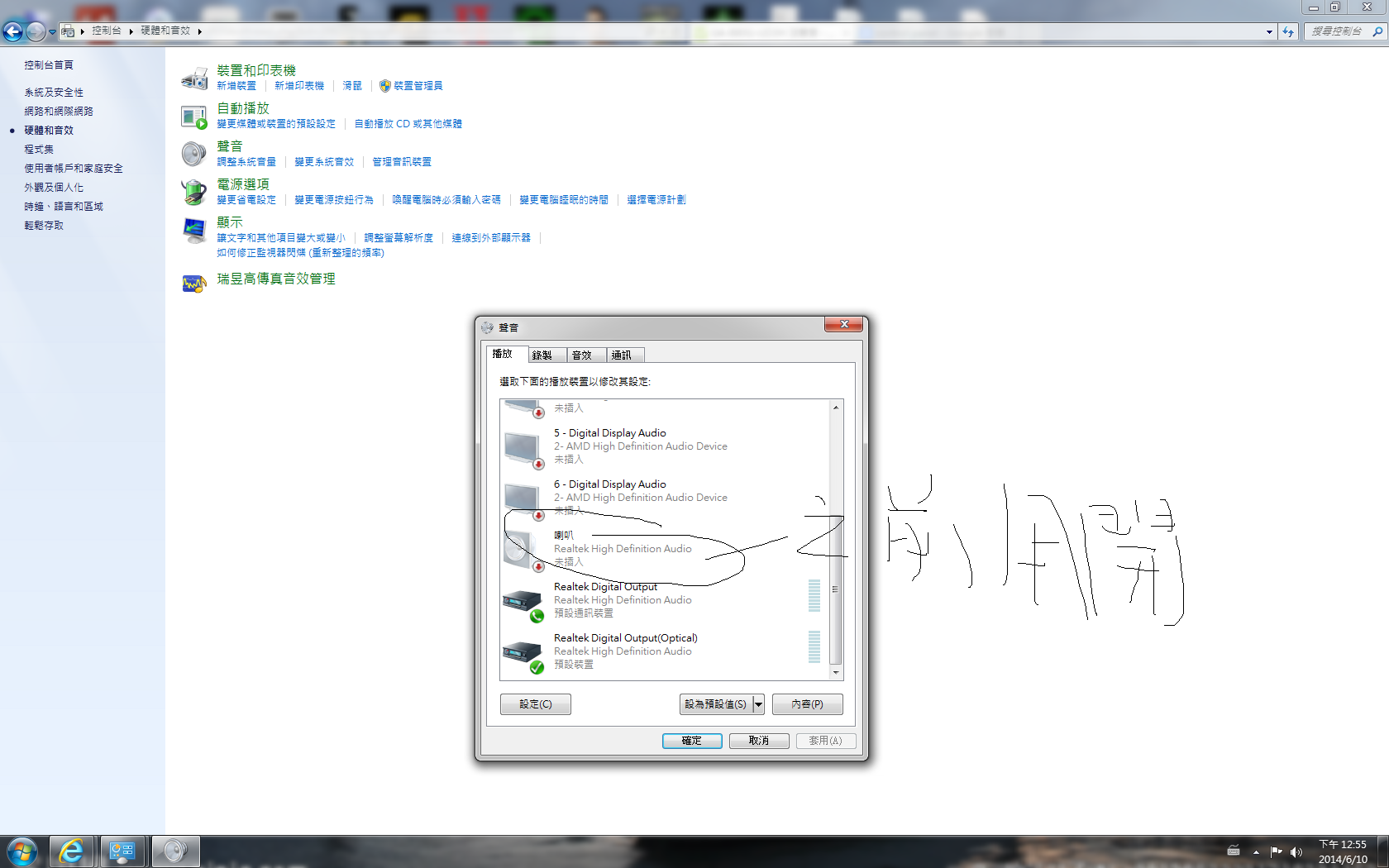Click the 裝置管理員 link
Image resolution: width=1389 pixels, height=868 pixels.
pos(418,86)
